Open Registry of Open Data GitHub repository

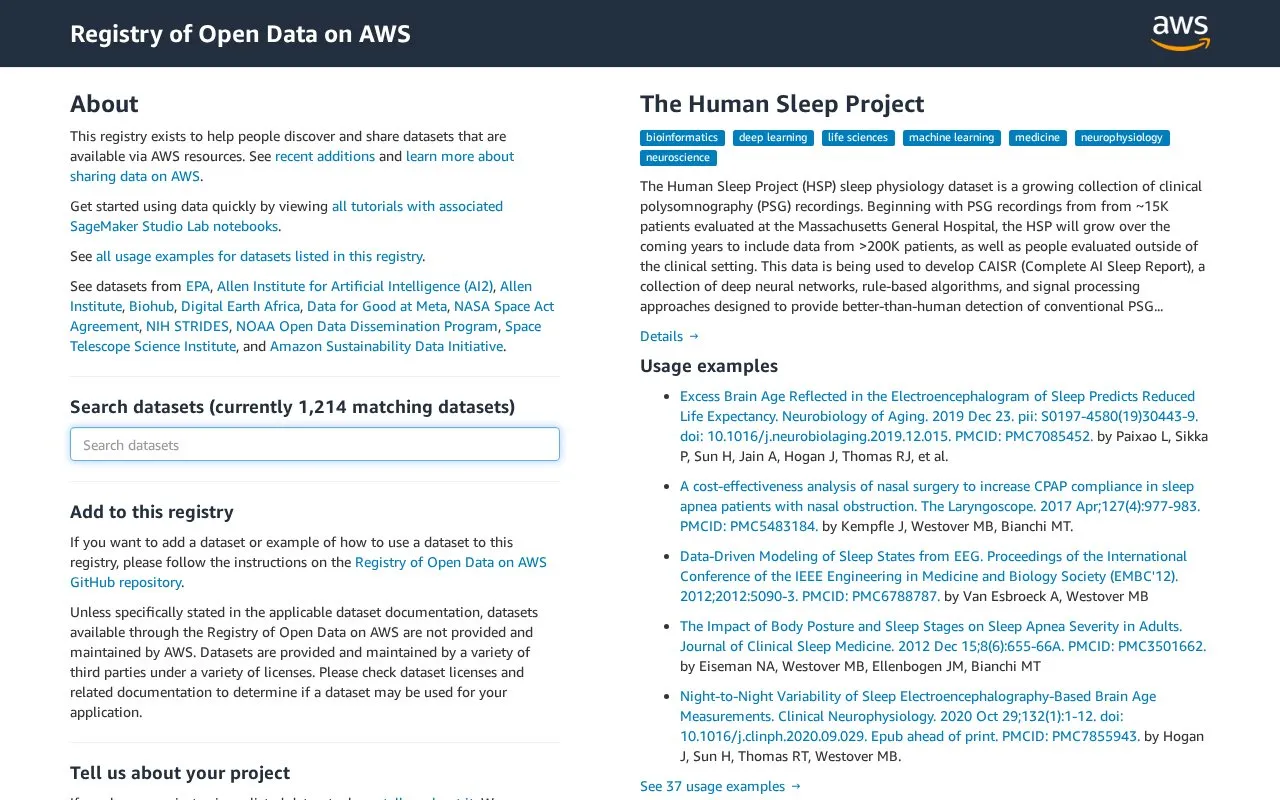click(308, 572)
